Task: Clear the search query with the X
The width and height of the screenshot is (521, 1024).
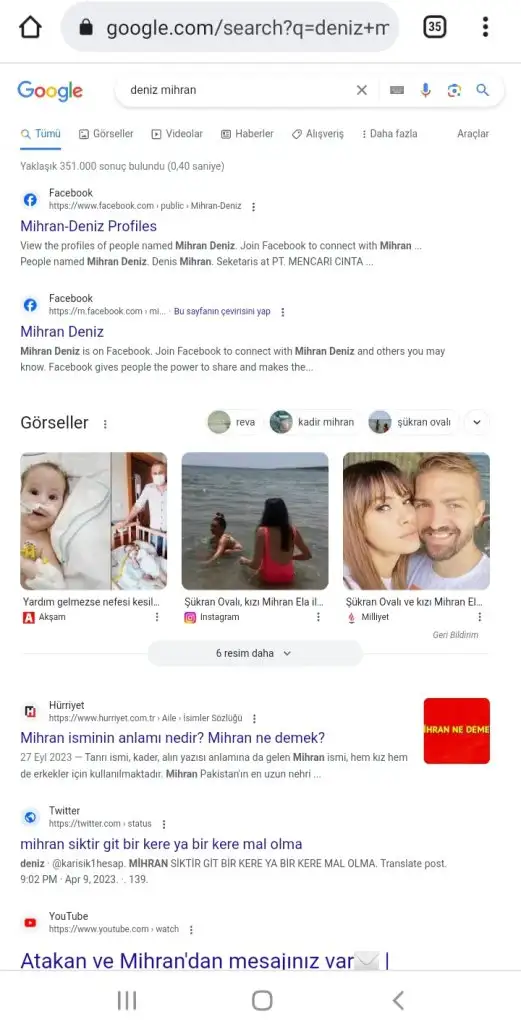Action: [362, 90]
